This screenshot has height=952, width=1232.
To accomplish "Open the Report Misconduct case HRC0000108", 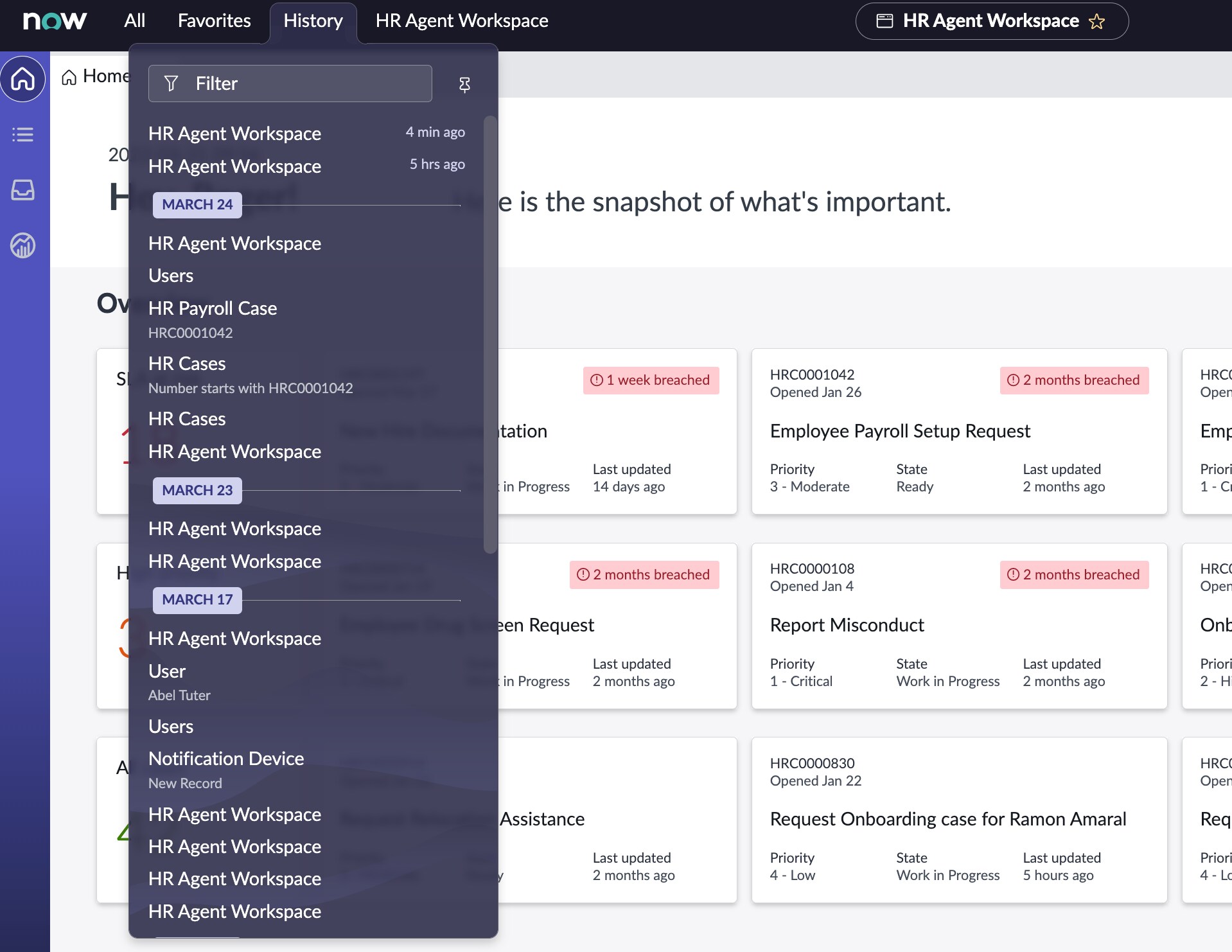I will (x=847, y=624).
